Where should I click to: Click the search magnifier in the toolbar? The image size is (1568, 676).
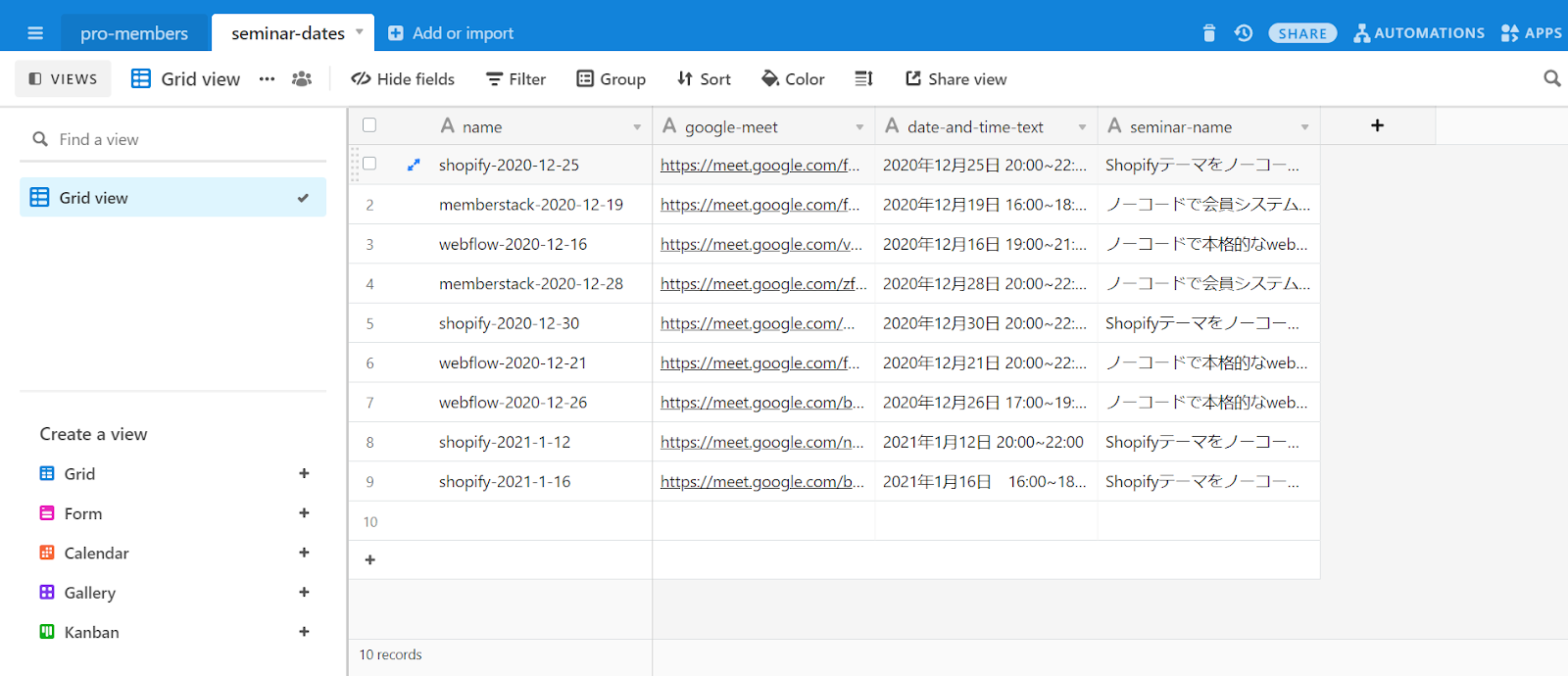pos(1552,78)
